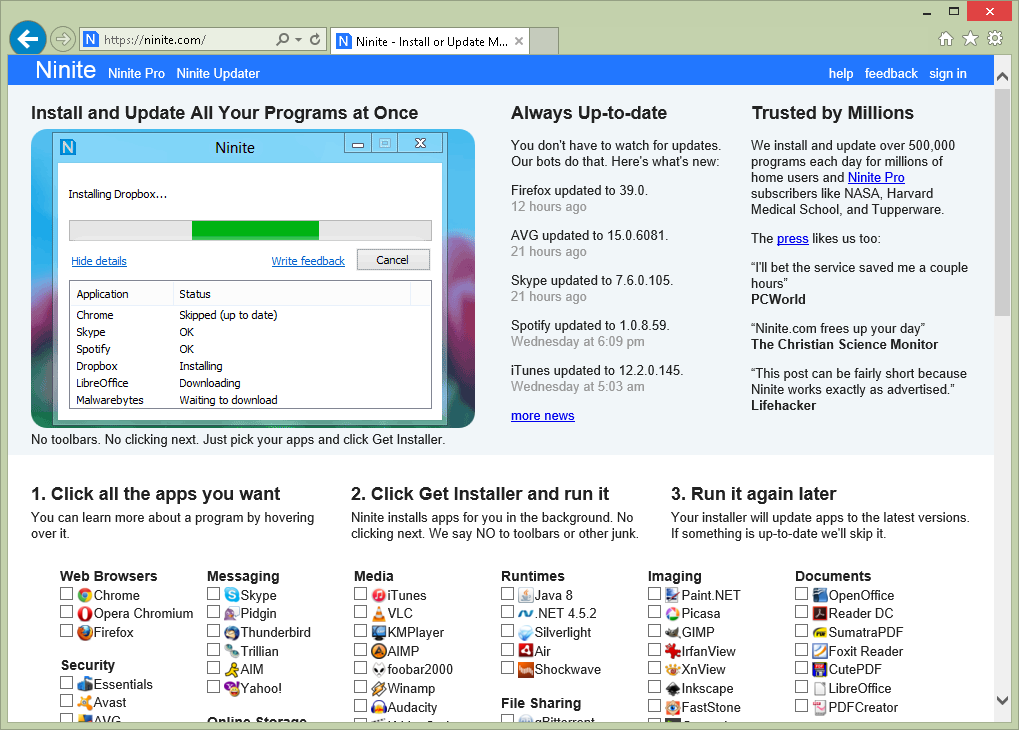Screen dimensions: 1019x730
Task: Check the Firefox checkbox
Action: pos(66,631)
